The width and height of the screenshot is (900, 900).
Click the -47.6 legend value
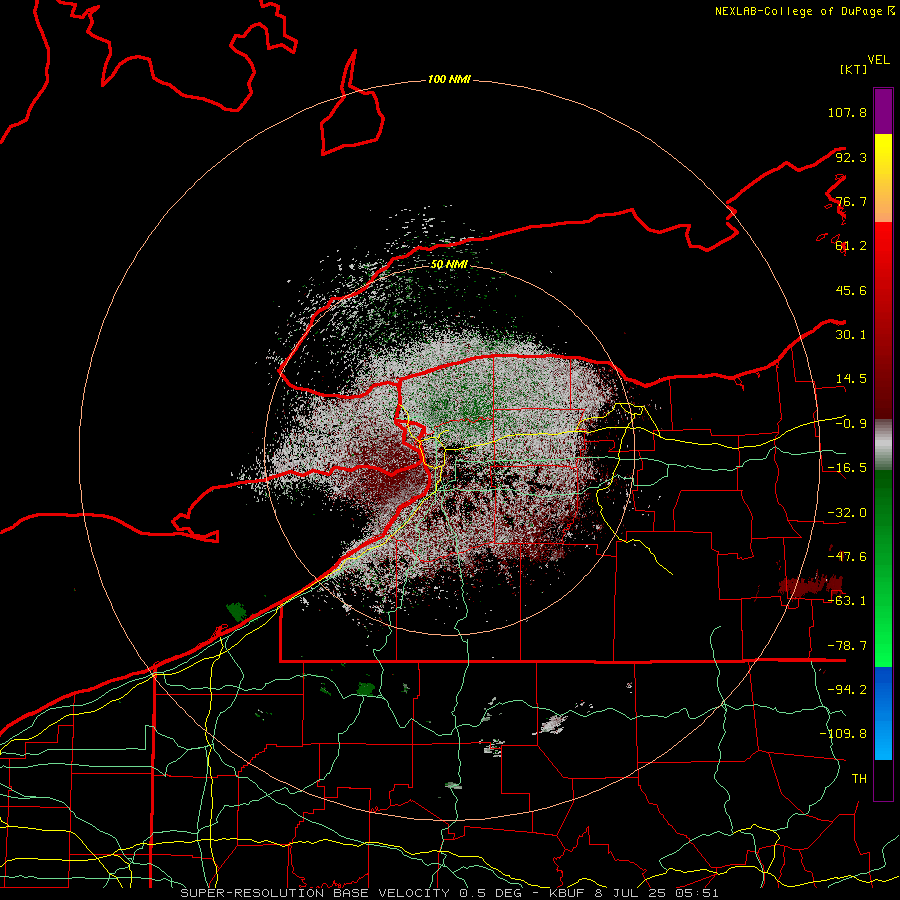(847, 557)
